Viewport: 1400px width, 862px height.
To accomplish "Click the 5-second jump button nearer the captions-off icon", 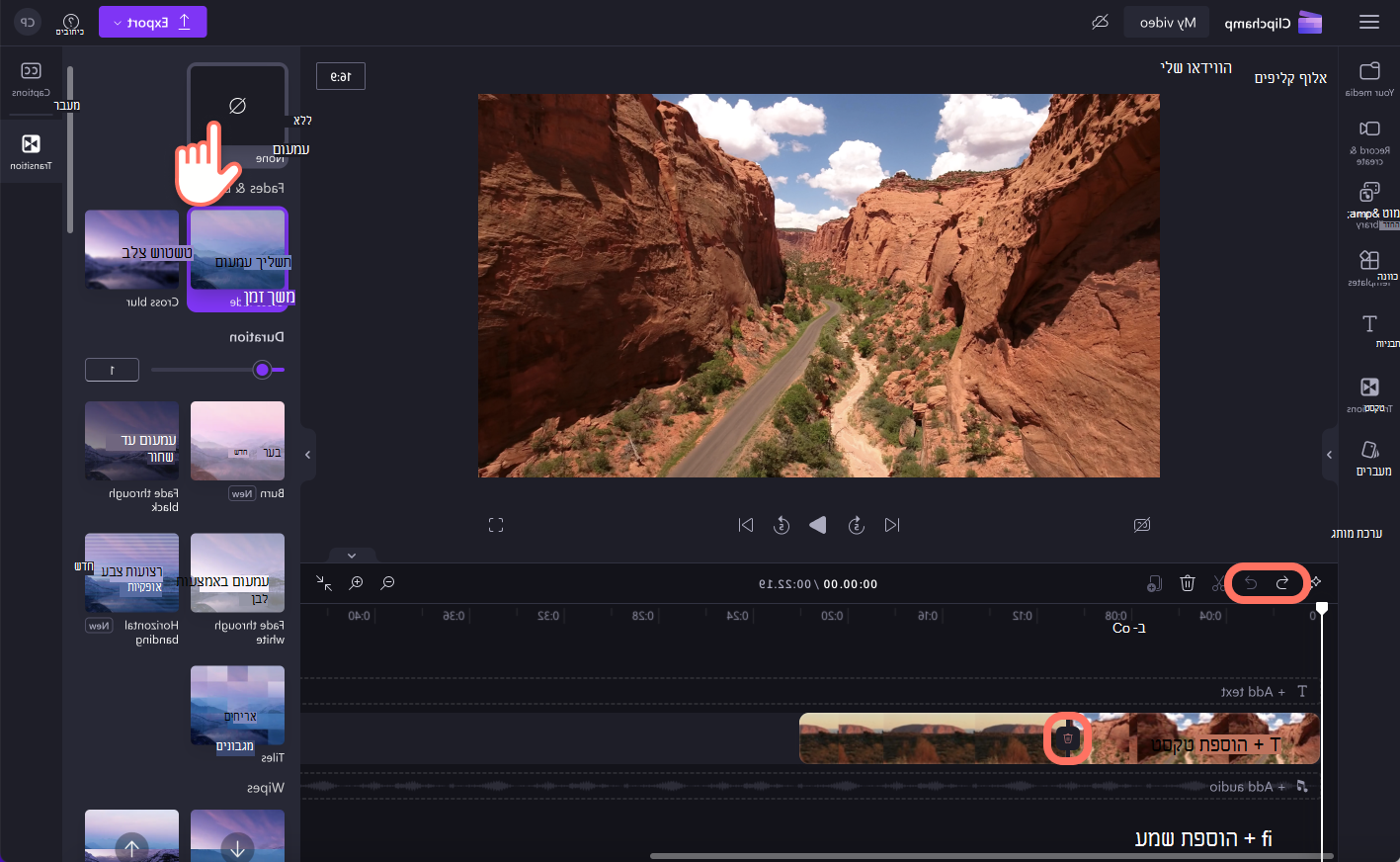I will 857,525.
